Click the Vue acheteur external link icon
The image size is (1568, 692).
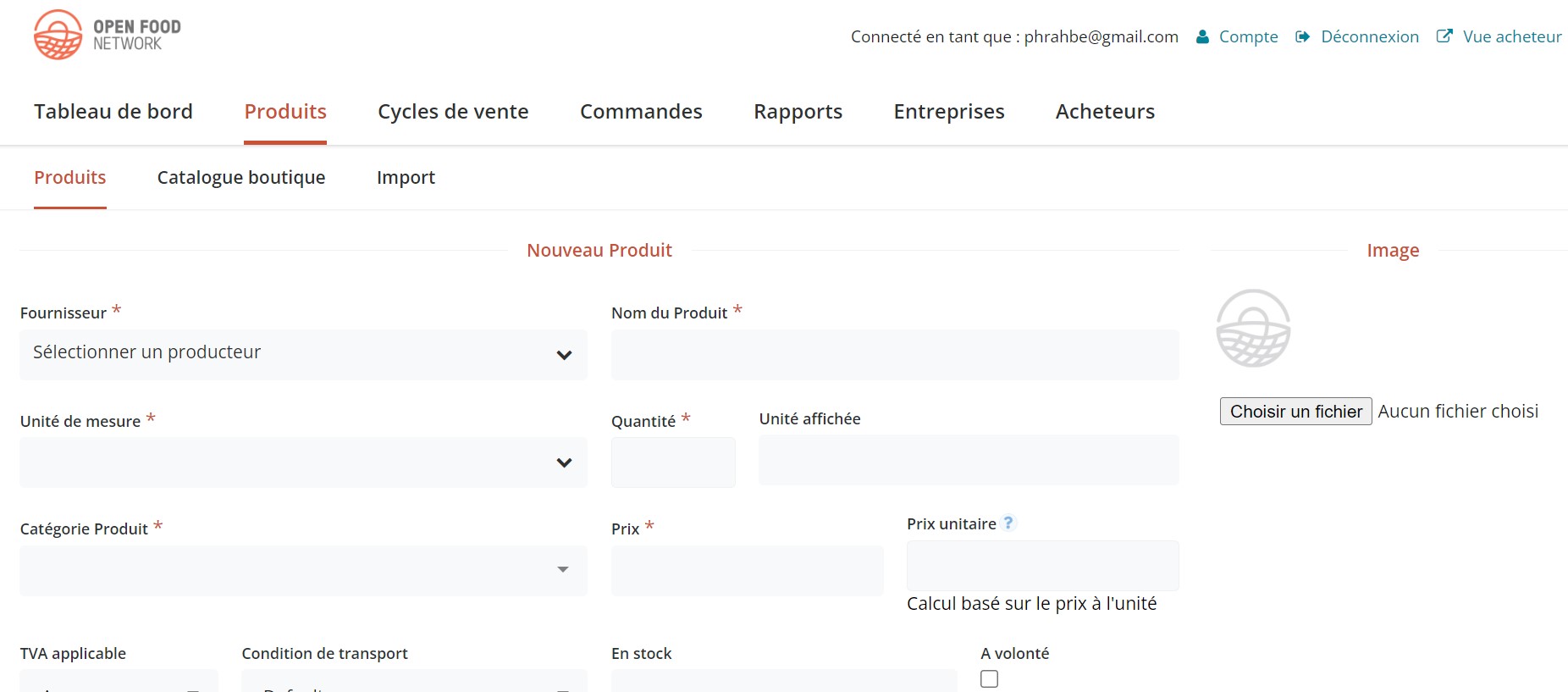pos(1444,36)
